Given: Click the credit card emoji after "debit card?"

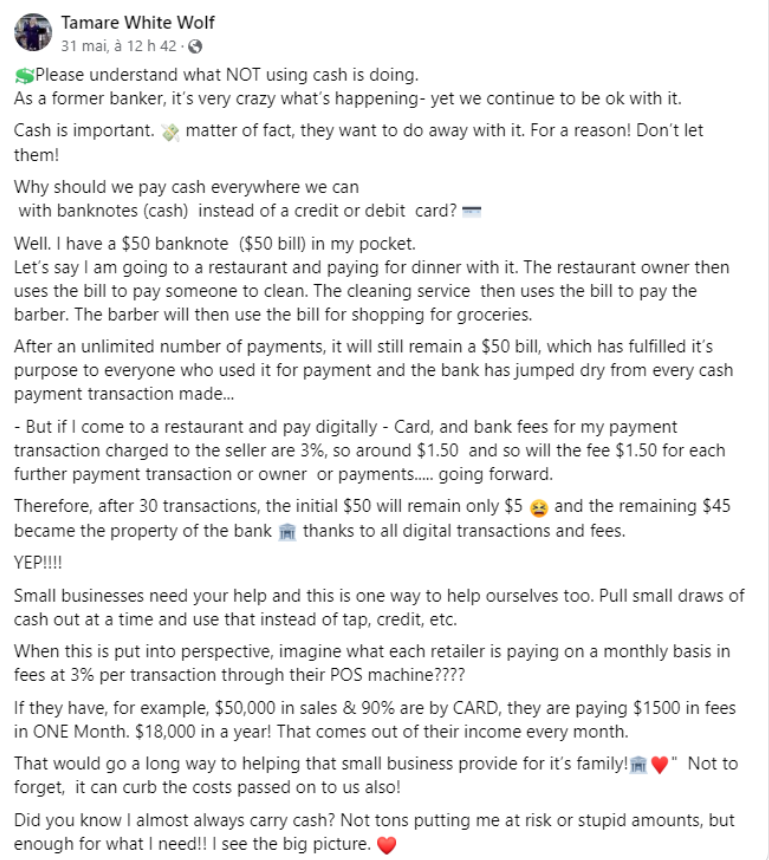Looking at the screenshot, I should [x=473, y=210].
